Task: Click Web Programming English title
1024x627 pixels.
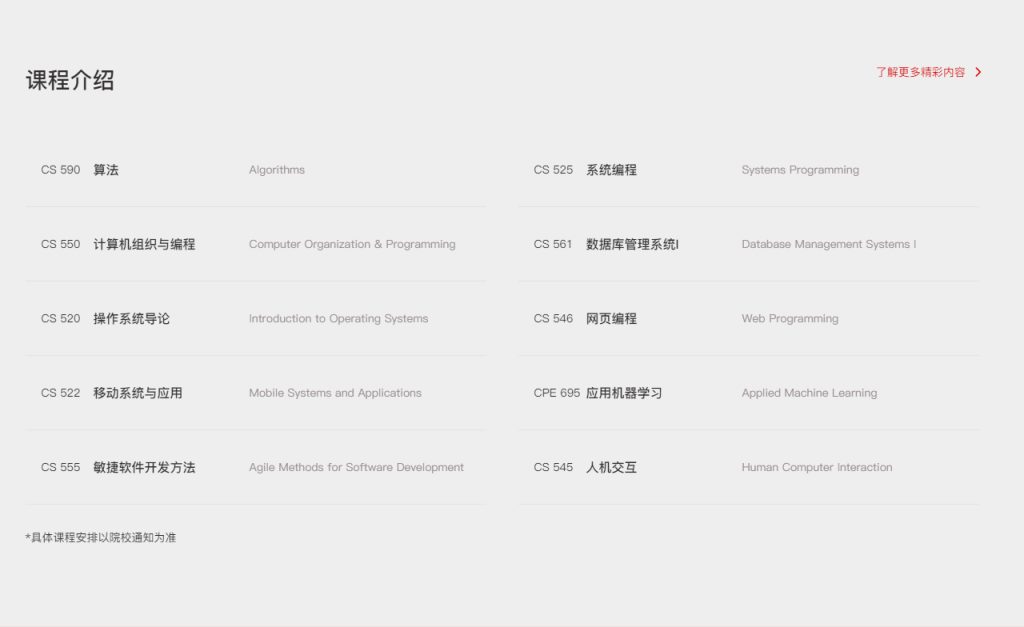Action: pyautogui.click(x=790, y=319)
